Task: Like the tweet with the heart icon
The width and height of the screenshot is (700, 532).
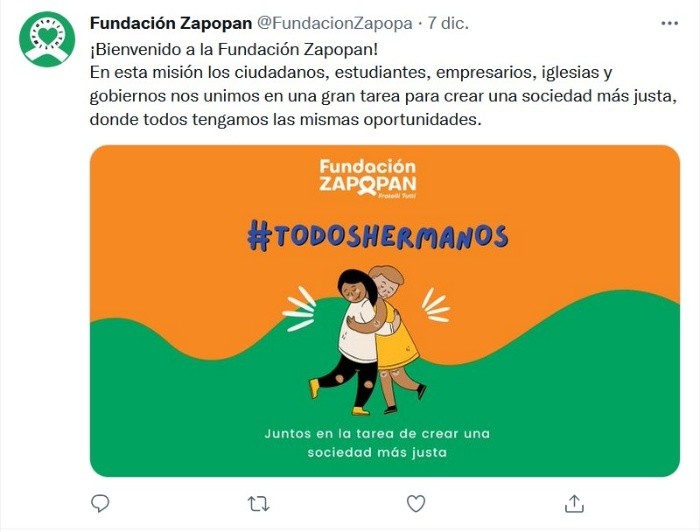Action: (416, 503)
